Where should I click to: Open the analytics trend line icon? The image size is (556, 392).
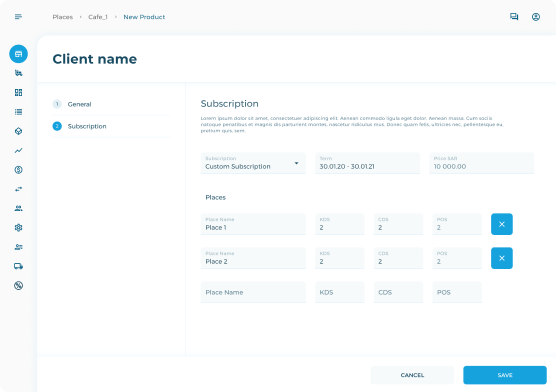click(x=18, y=150)
